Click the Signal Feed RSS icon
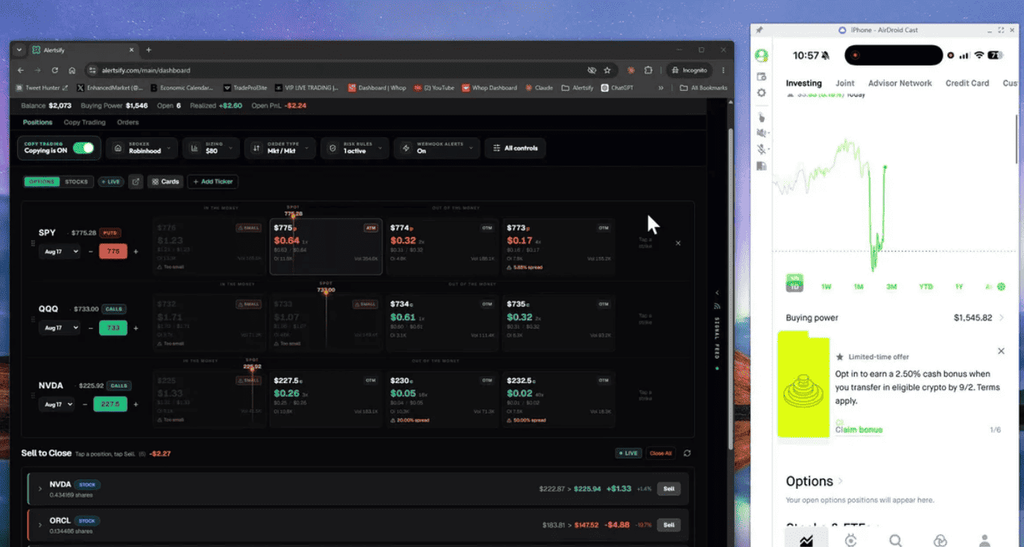Viewport: 1024px width, 547px height. pyautogui.click(x=717, y=305)
